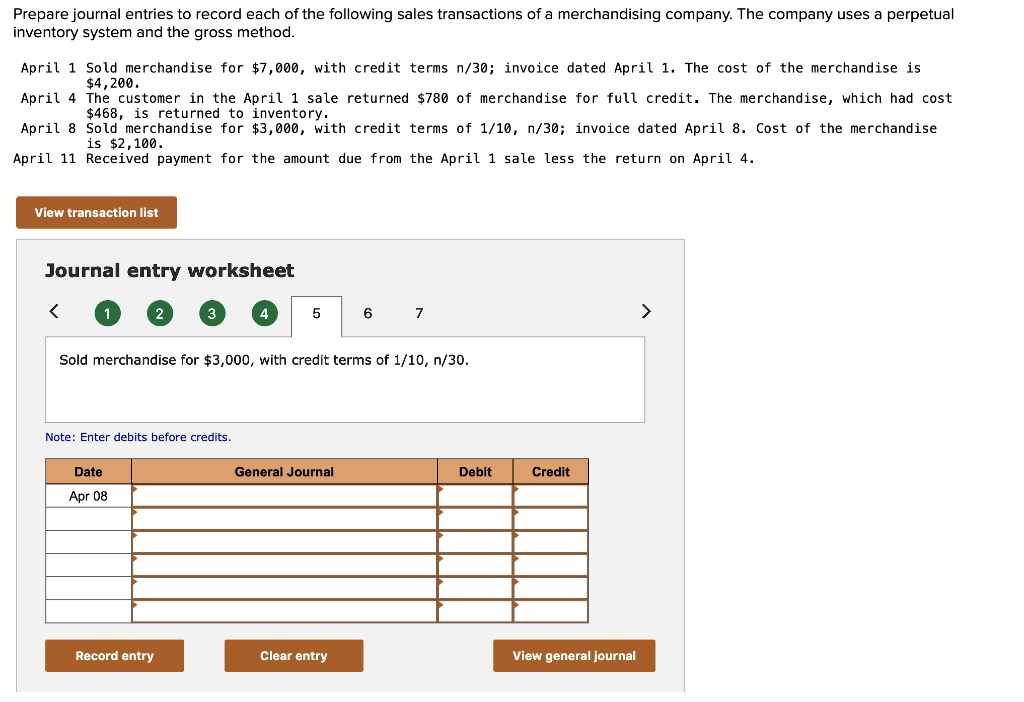Open the View transaction list button
Image resolution: width=1024 pixels, height=702 pixels.
pos(95,212)
